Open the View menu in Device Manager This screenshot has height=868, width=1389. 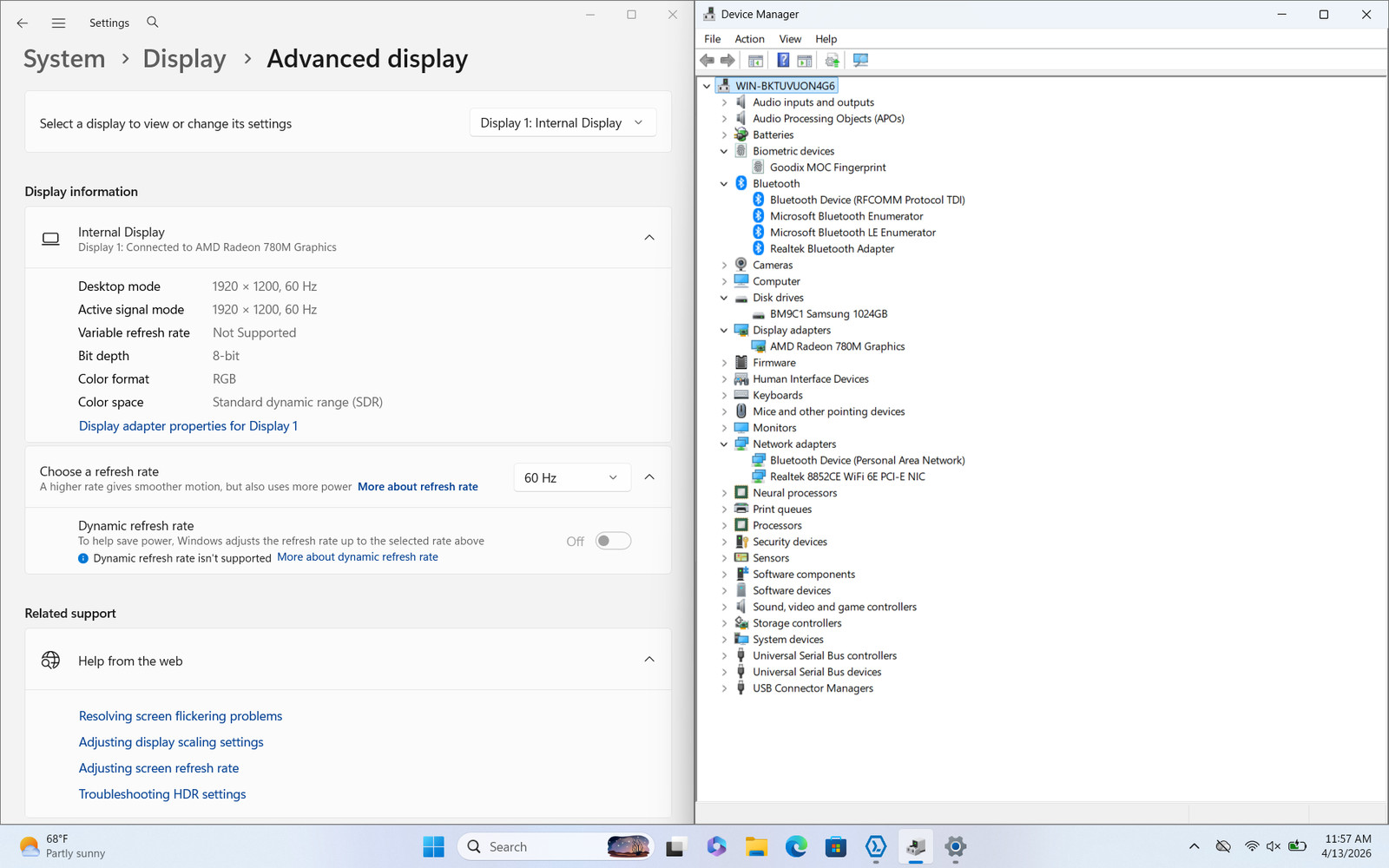[x=790, y=39]
